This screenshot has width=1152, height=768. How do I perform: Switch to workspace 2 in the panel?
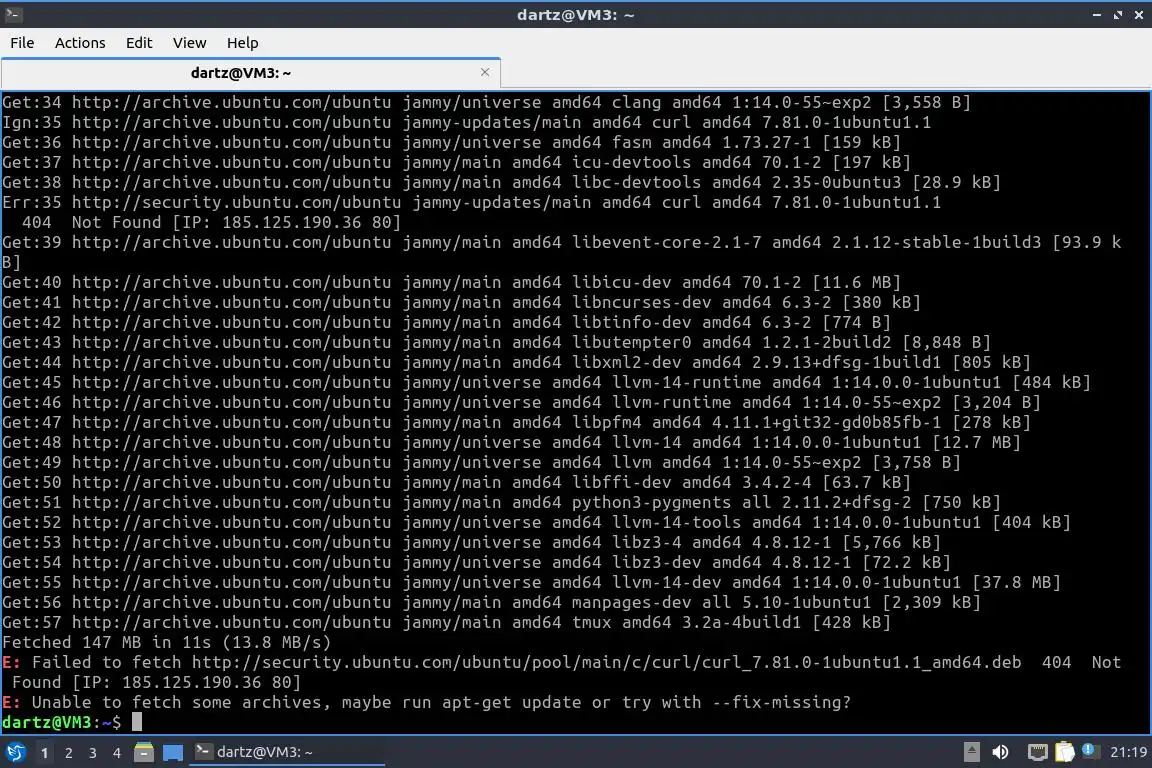click(x=69, y=753)
